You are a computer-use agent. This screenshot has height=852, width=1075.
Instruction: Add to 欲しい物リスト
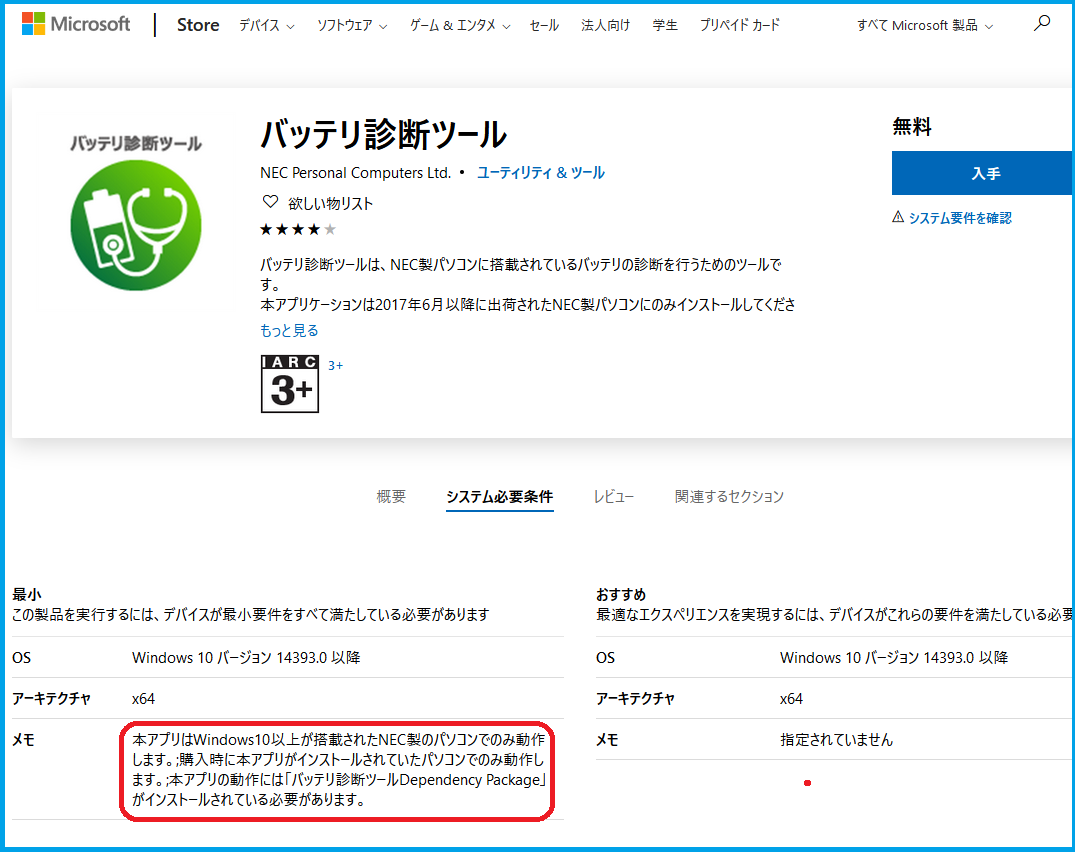330,204
